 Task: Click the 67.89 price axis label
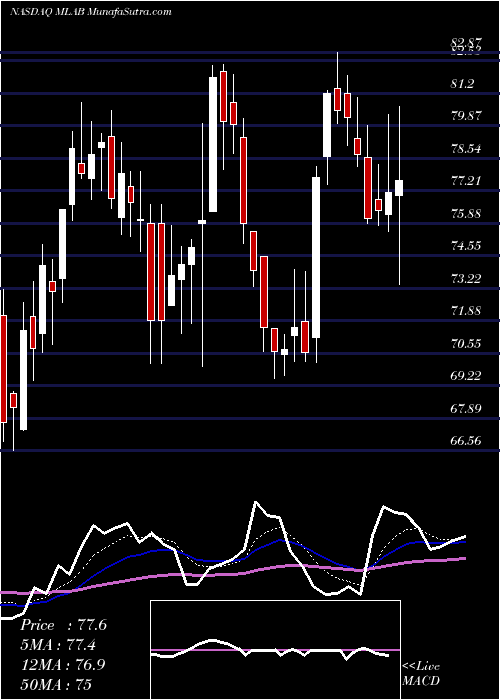coord(467,408)
